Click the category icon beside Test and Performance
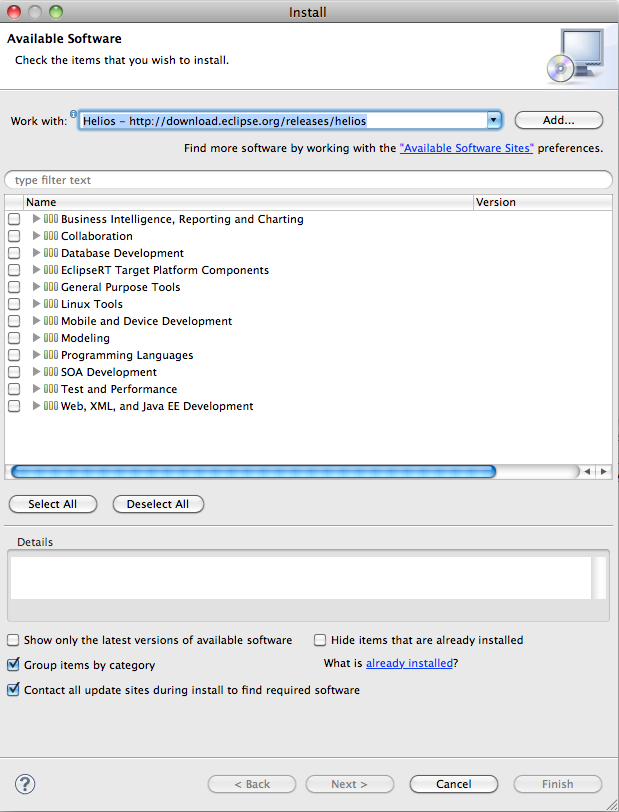Image resolution: width=619 pixels, height=812 pixels. point(51,389)
